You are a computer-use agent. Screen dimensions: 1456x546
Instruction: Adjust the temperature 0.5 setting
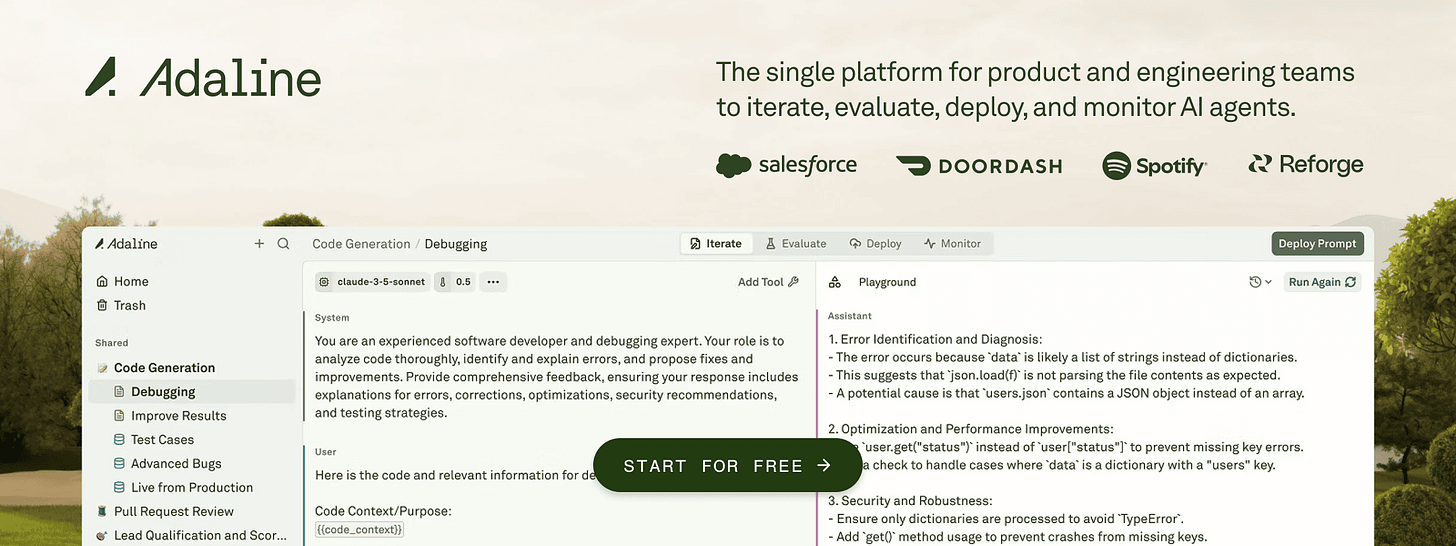(455, 282)
